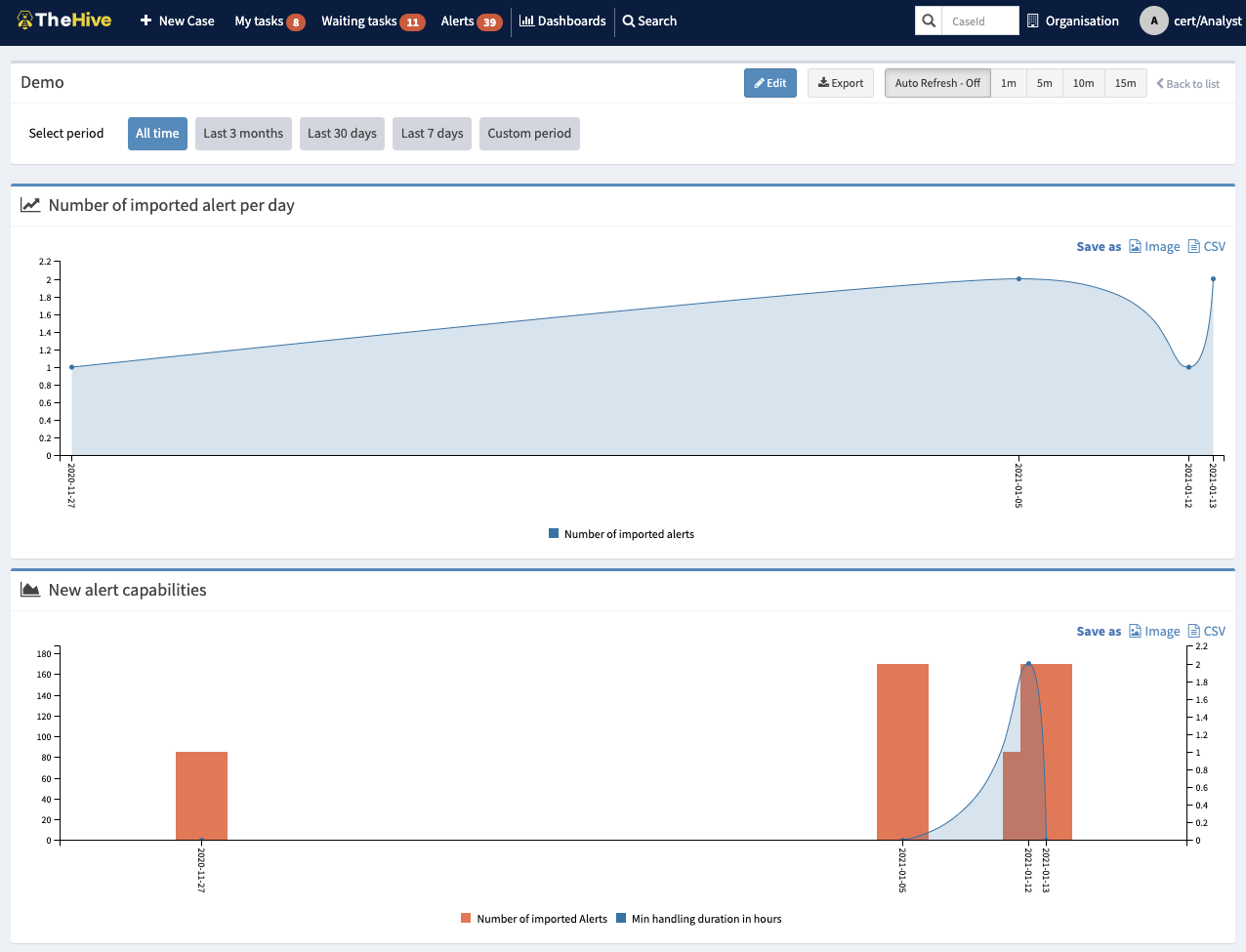Click the line chart icon beside imported alert title
The image size is (1246, 952).
[30, 204]
